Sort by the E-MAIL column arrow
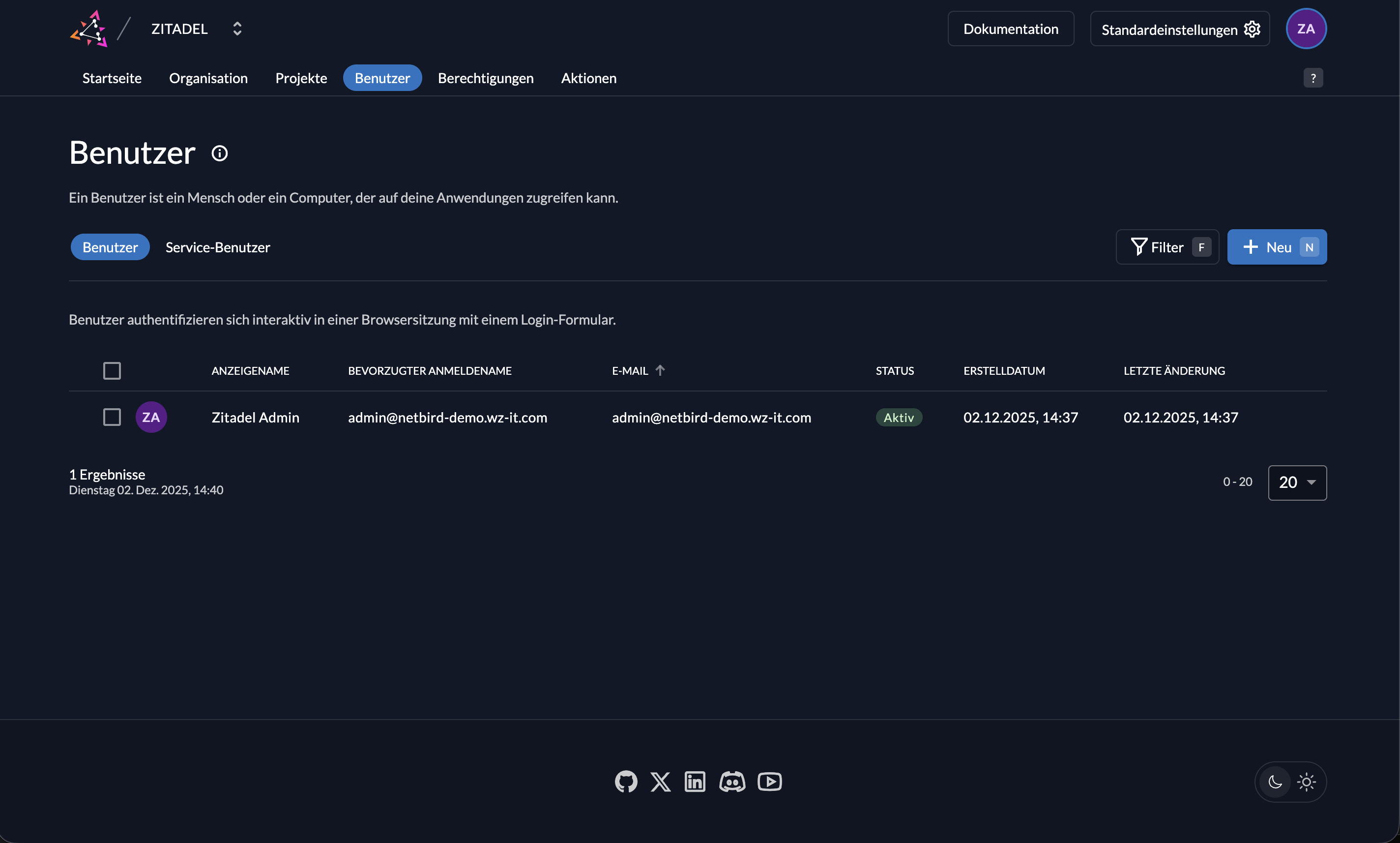The width and height of the screenshot is (1400, 843). (x=660, y=370)
